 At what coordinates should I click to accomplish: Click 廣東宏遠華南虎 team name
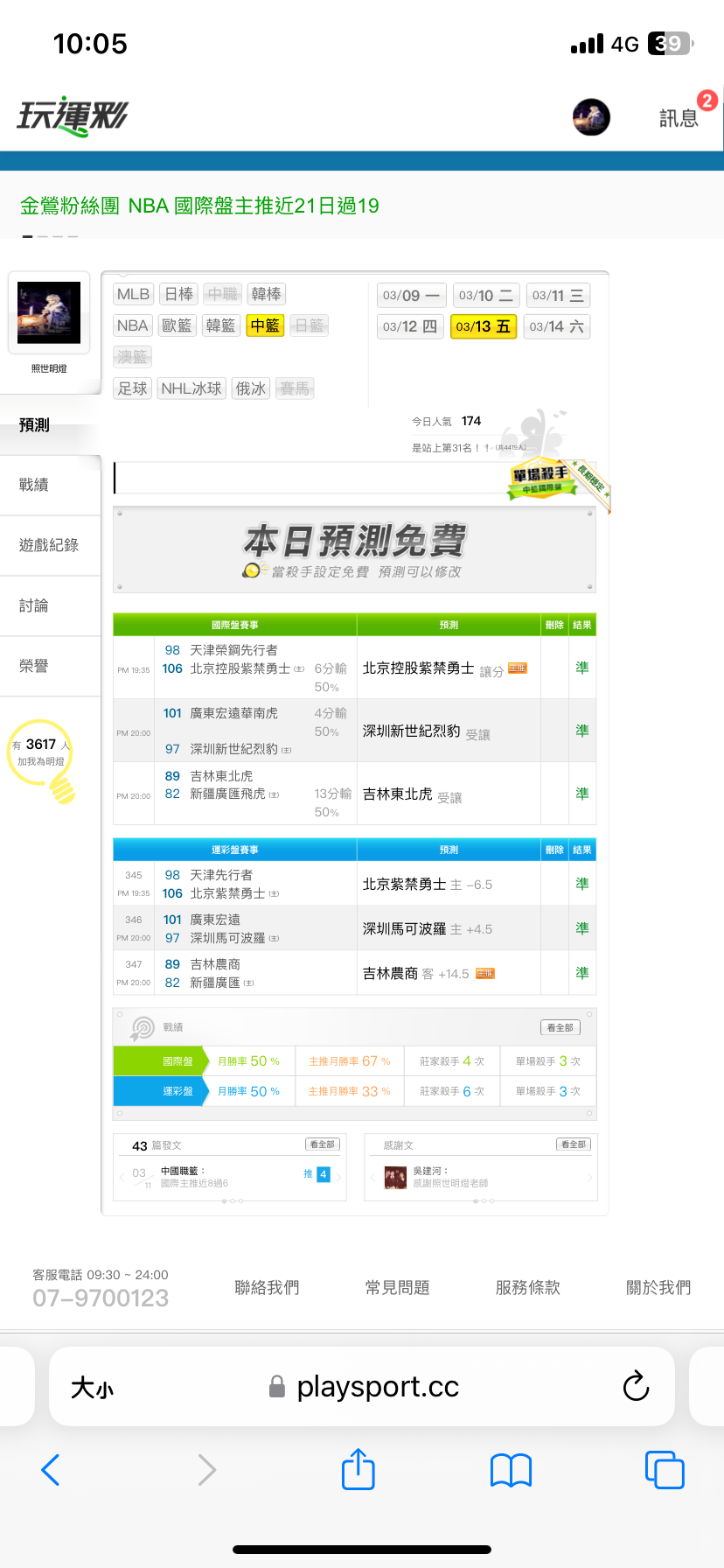coord(234,713)
